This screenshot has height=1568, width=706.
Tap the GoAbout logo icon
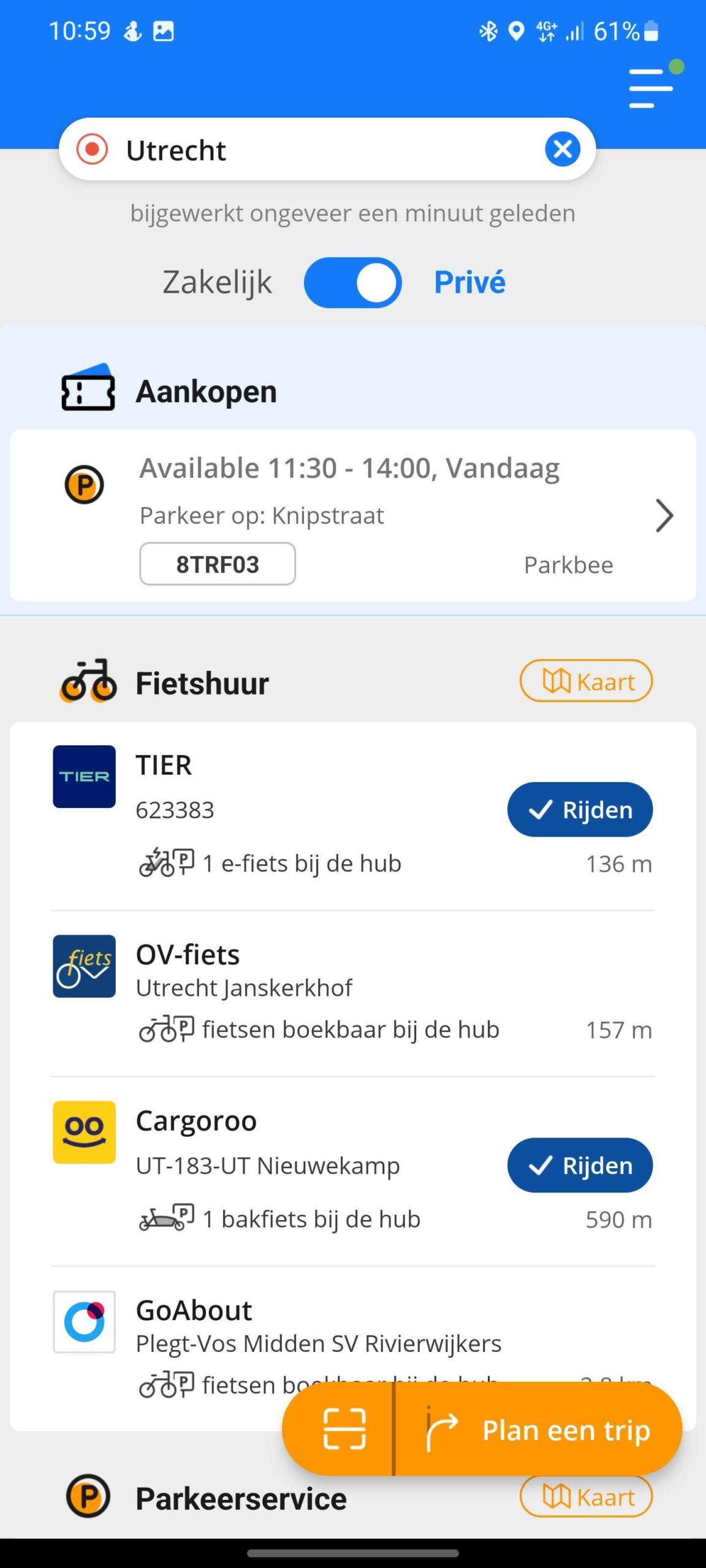pyautogui.click(x=85, y=1322)
